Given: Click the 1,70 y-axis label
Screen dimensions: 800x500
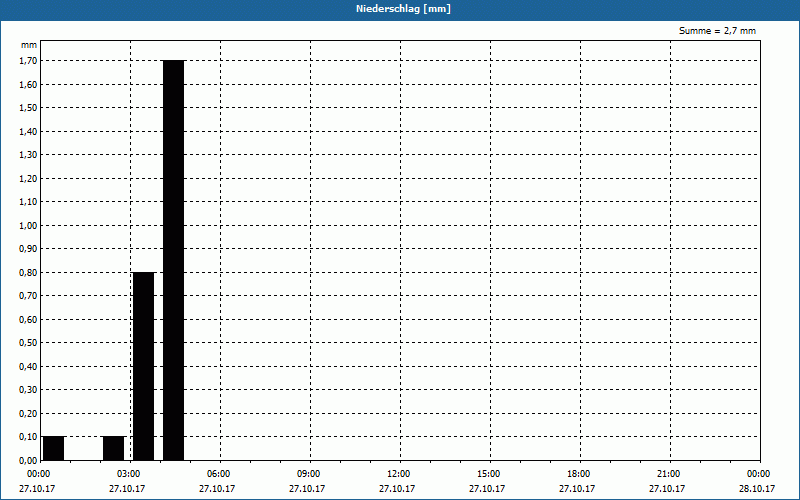Looking at the screenshot, I should coord(28,61).
